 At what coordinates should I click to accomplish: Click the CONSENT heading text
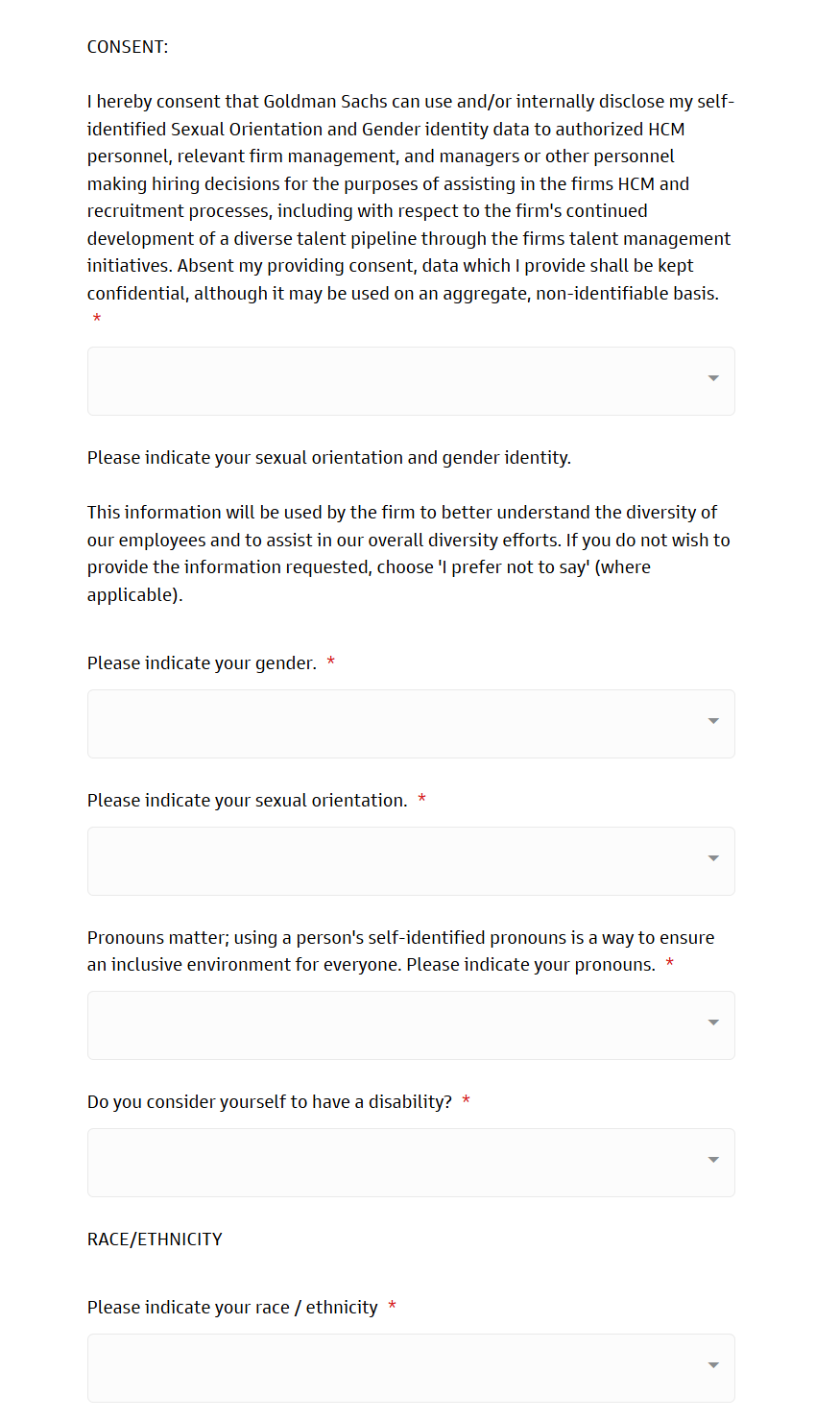click(x=128, y=47)
